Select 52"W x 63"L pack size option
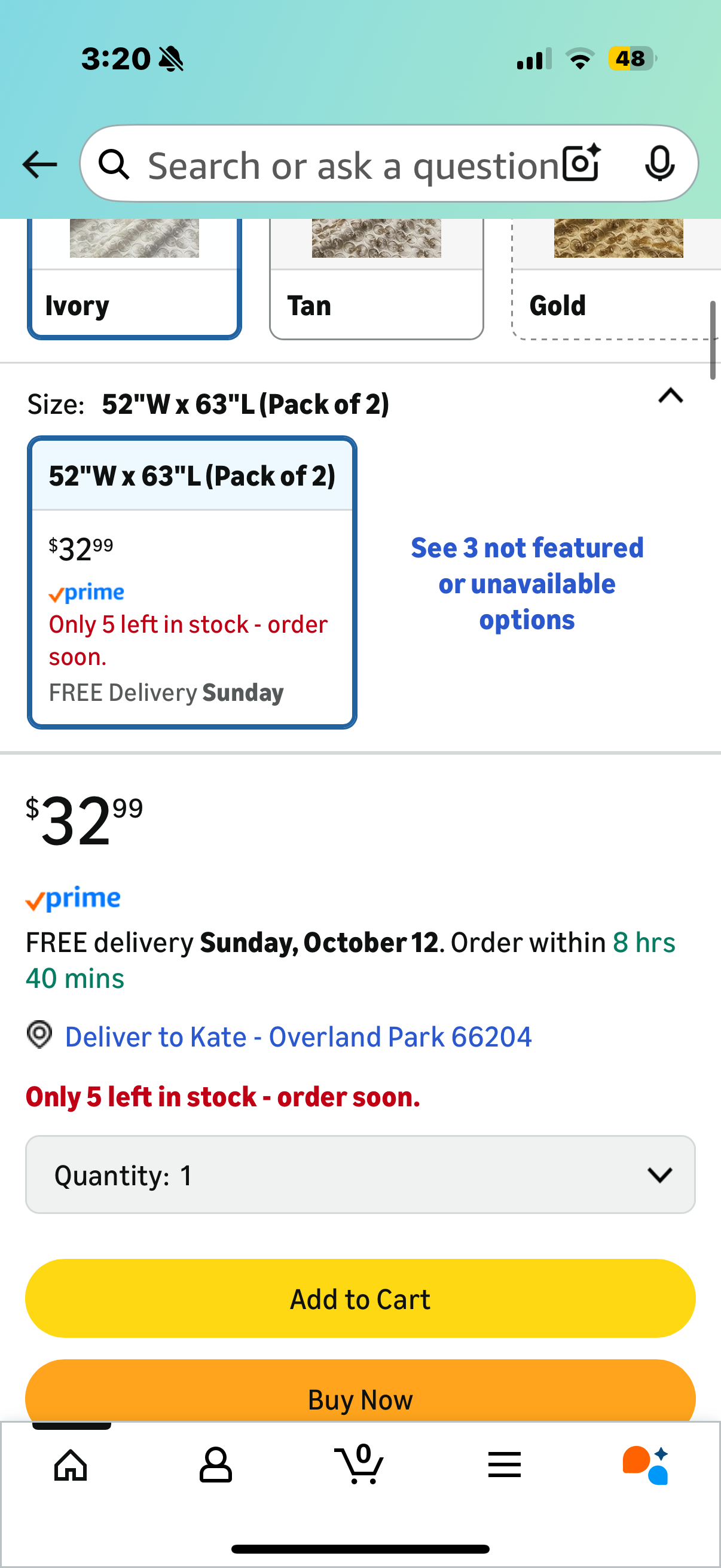Viewport: 721px width, 1568px height. (x=192, y=582)
